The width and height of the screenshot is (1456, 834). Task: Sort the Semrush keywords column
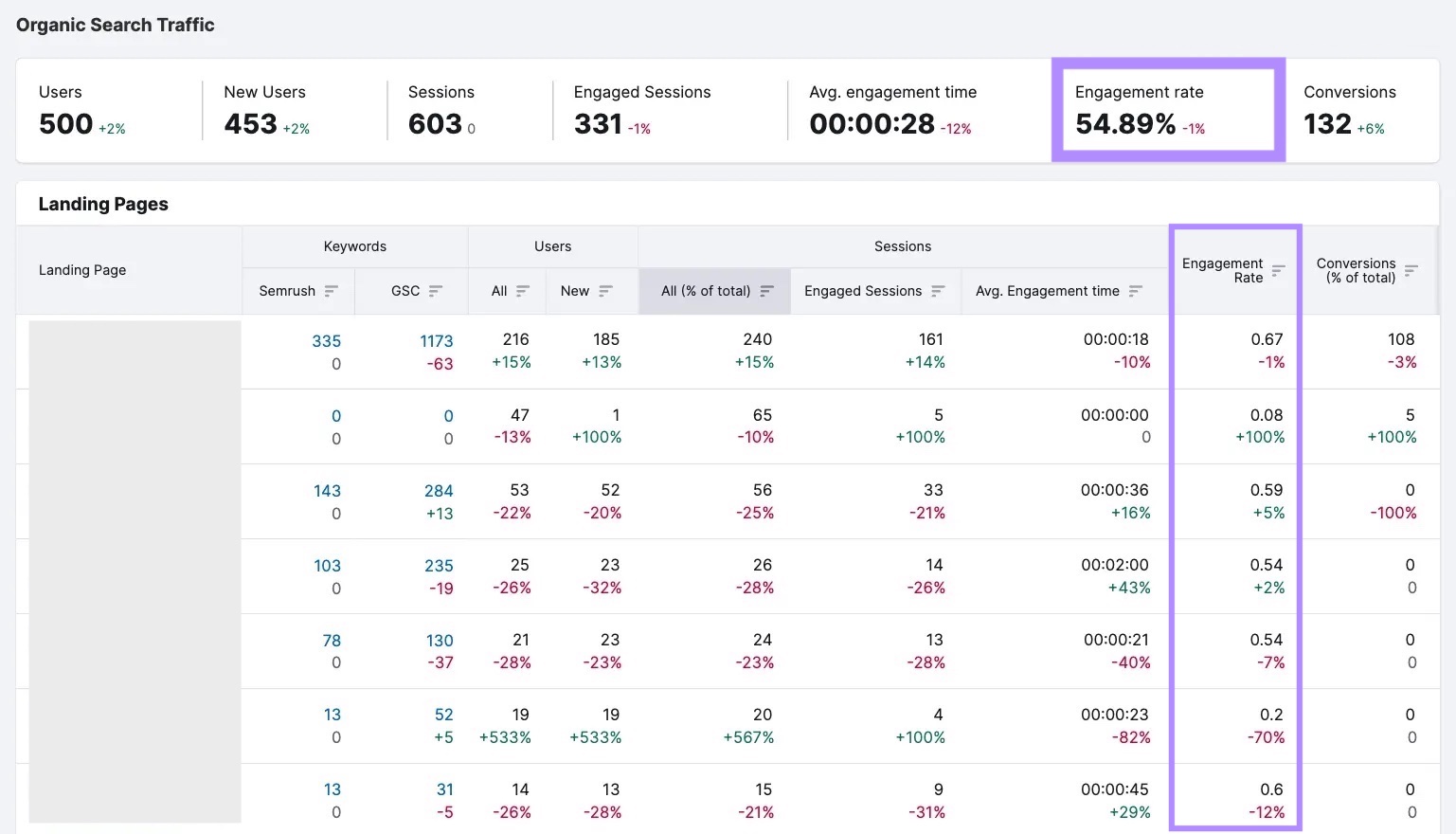[x=331, y=291]
